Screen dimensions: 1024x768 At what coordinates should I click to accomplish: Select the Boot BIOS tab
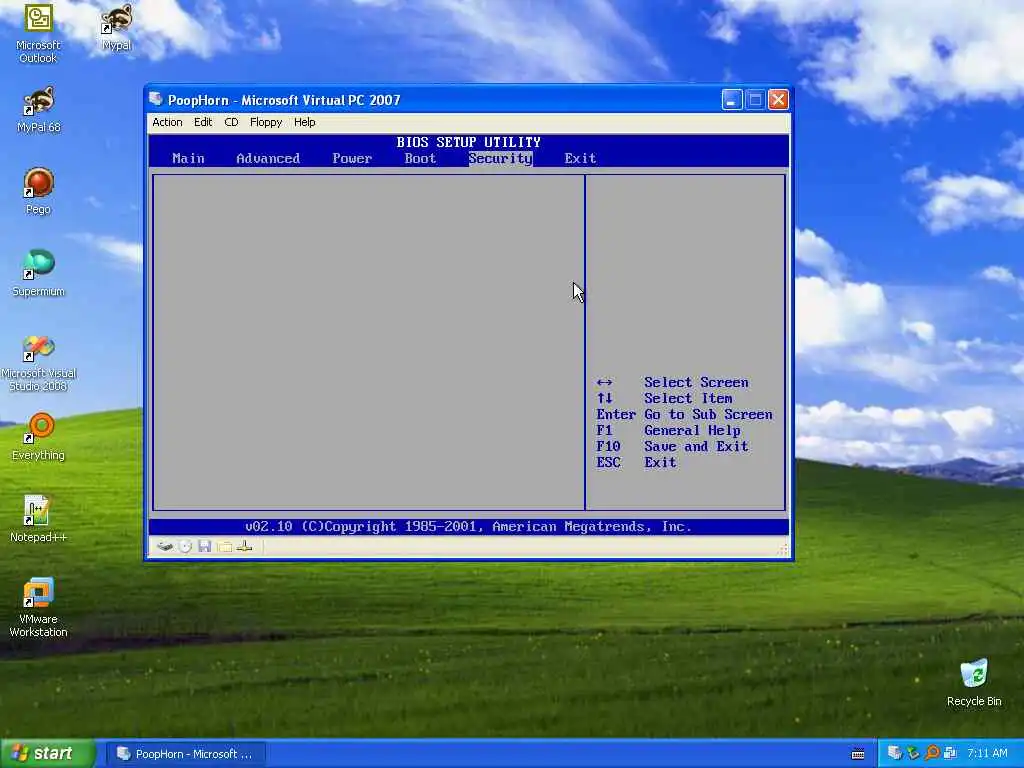(420, 159)
